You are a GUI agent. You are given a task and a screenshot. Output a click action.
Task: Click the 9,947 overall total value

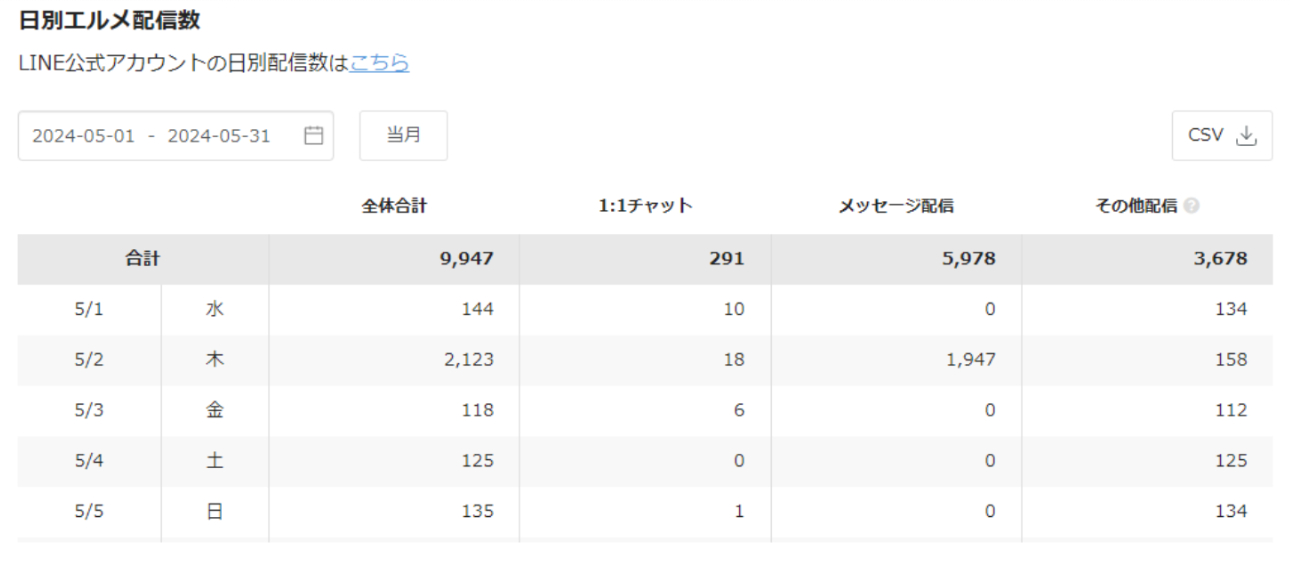466,259
